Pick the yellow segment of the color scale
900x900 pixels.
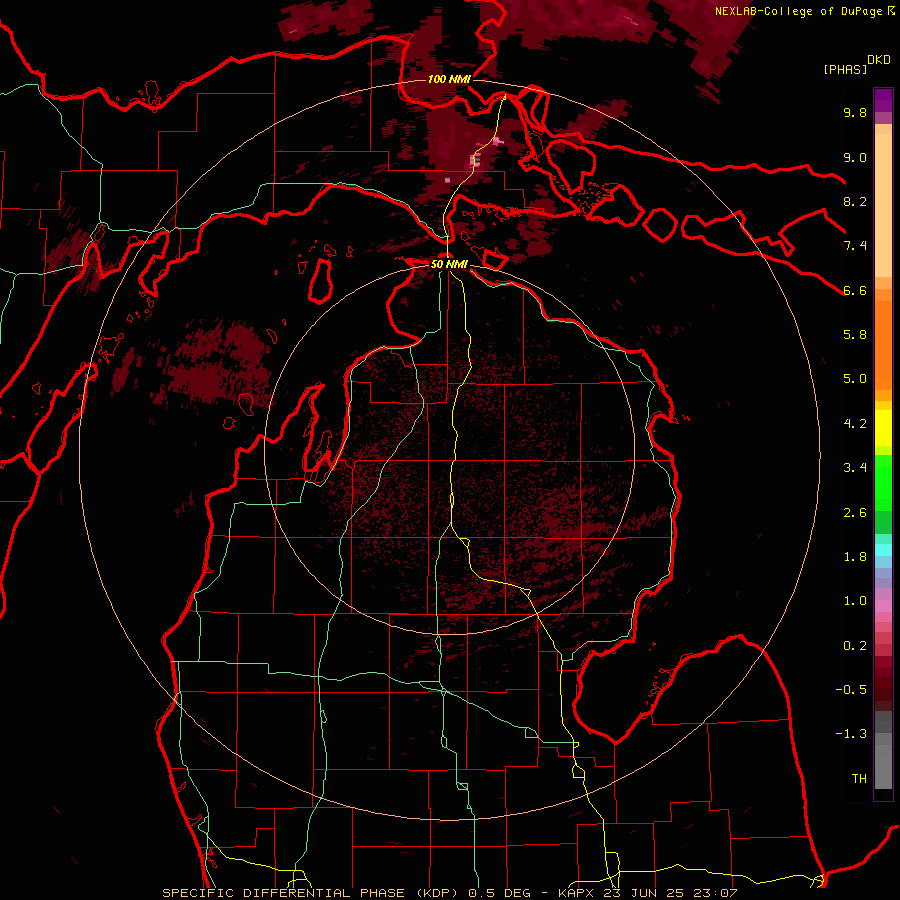tap(883, 427)
